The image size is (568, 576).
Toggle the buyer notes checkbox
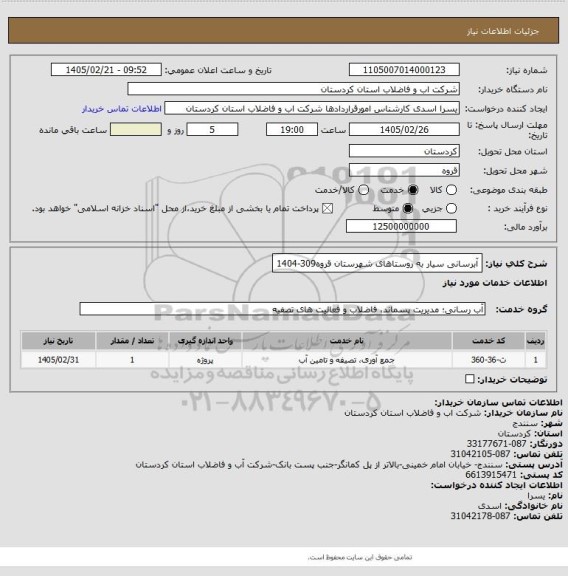coord(470,379)
